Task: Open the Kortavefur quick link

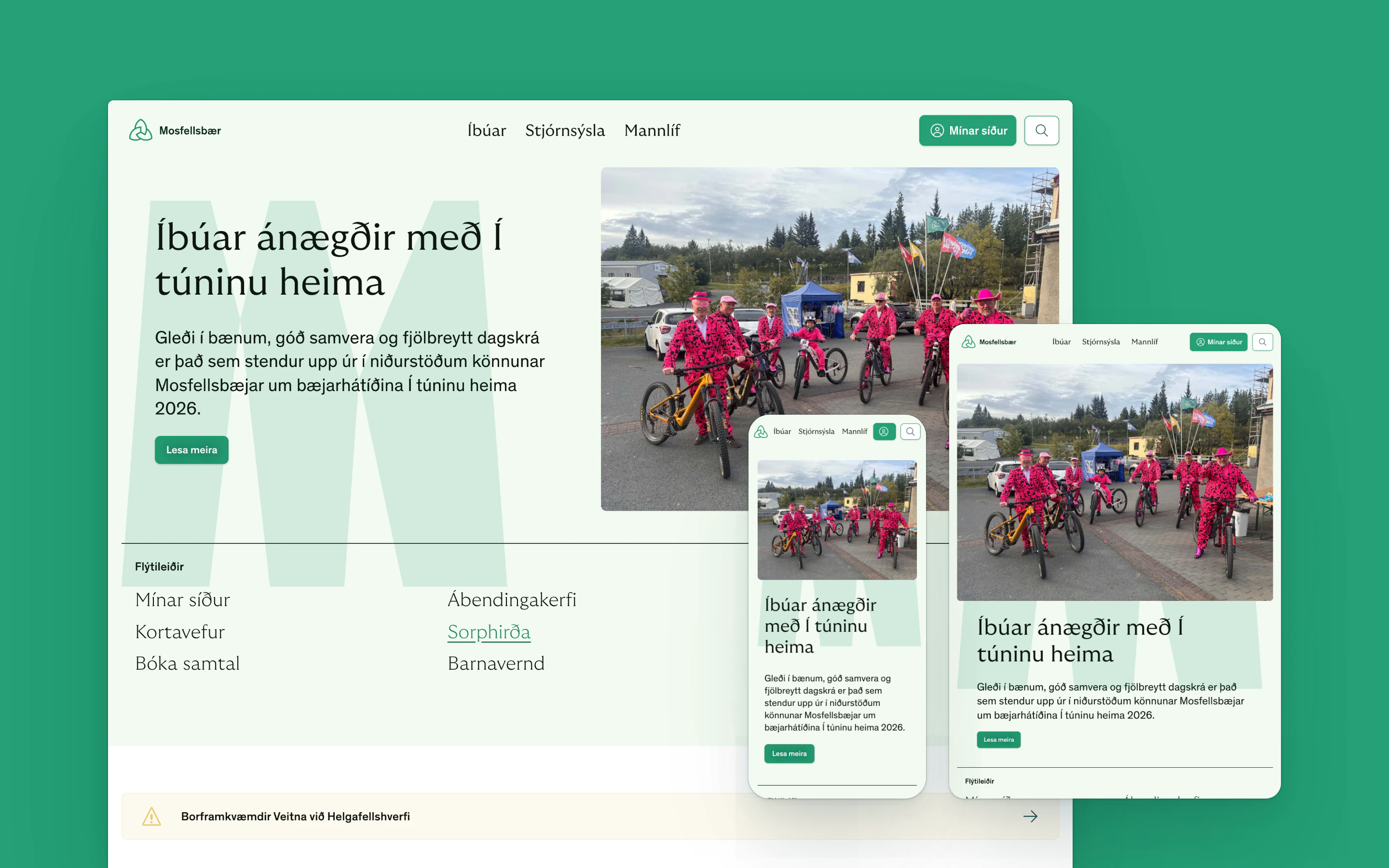Action: pos(179,632)
